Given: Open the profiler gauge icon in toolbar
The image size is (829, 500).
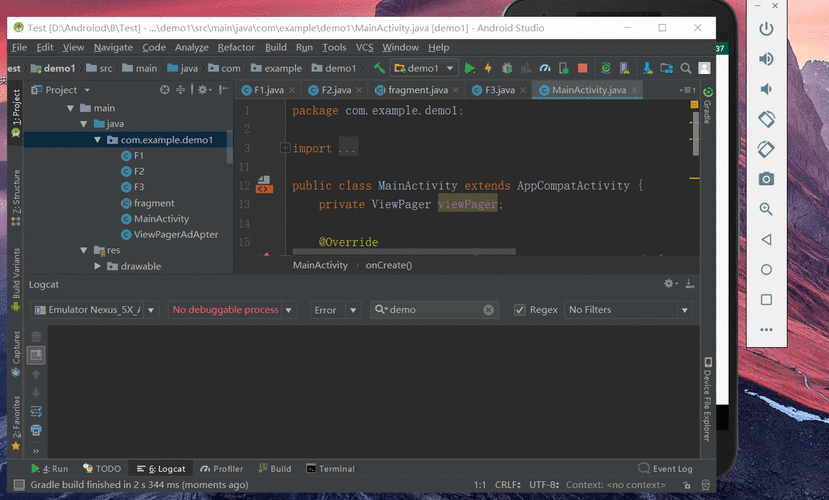Looking at the screenshot, I should [x=545, y=68].
